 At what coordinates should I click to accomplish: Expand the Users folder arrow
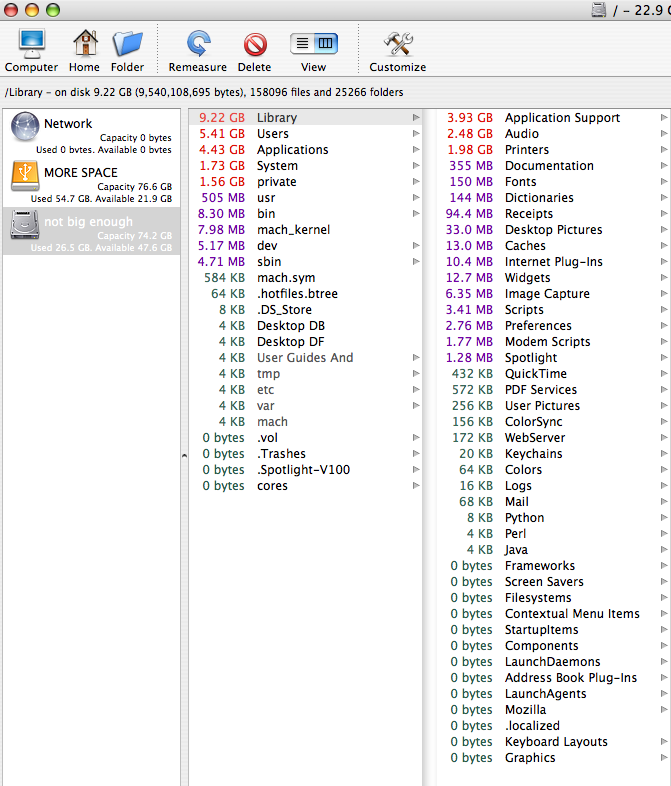(x=416, y=133)
